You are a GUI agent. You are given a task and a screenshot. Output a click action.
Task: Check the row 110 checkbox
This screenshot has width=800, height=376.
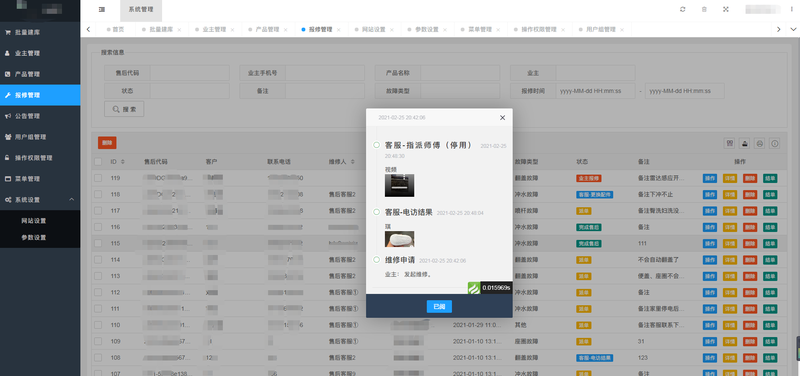pos(98,325)
